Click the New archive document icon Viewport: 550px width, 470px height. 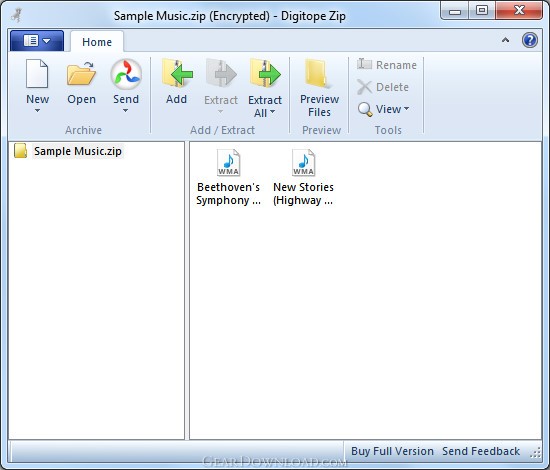[37, 73]
